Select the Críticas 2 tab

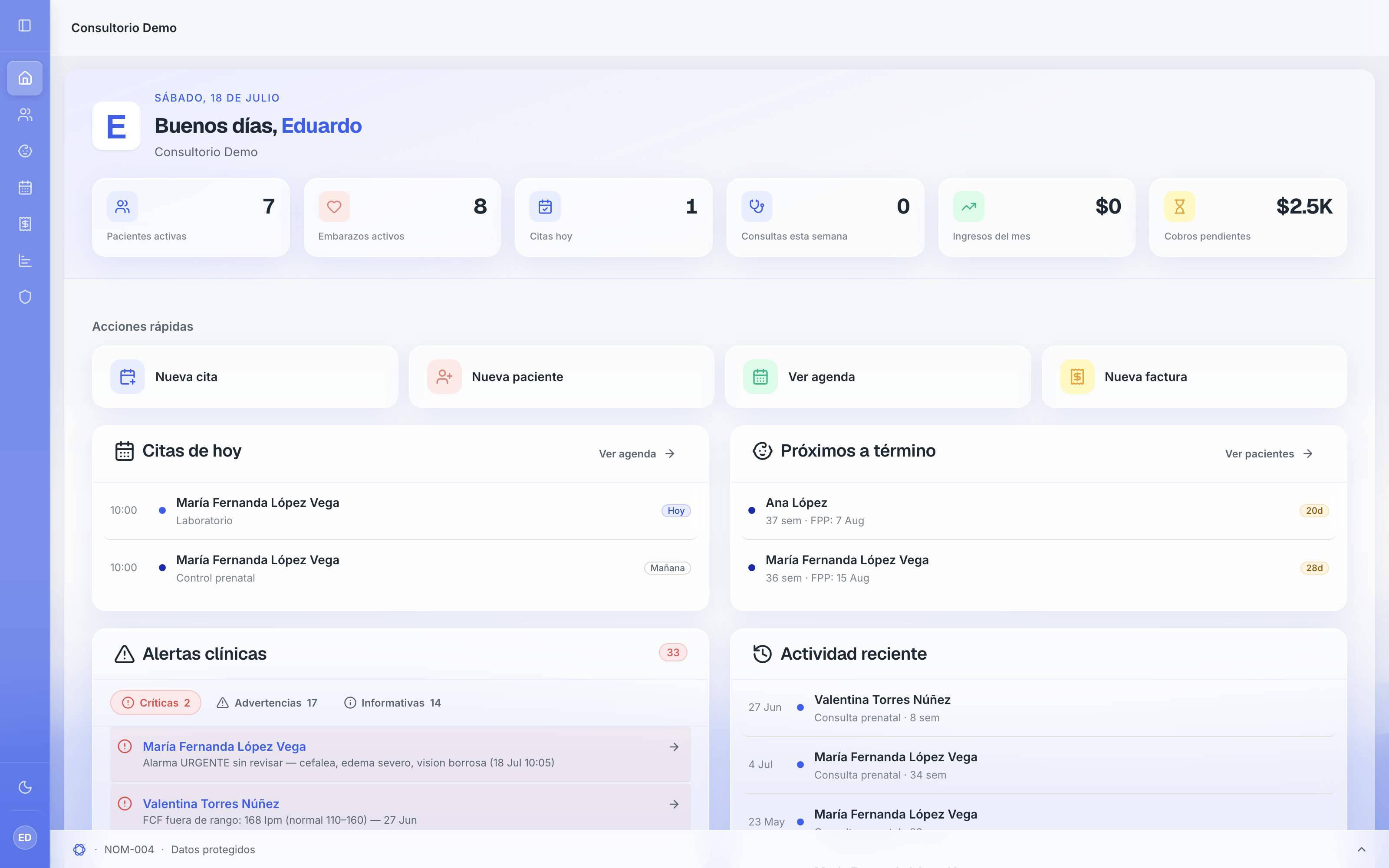[x=155, y=703]
